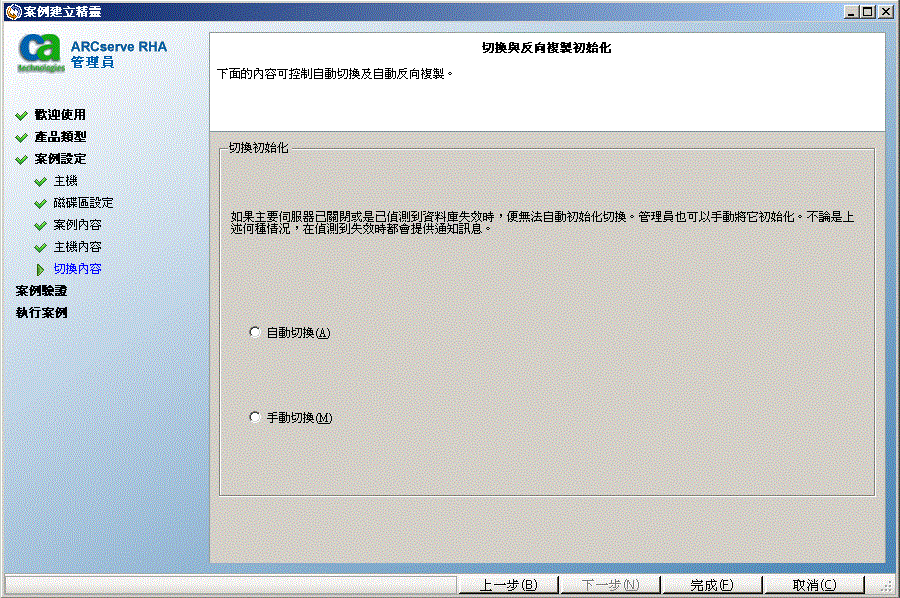Click the green checkmark beside 歡迎使用
This screenshot has height=598, width=900.
pos(22,115)
